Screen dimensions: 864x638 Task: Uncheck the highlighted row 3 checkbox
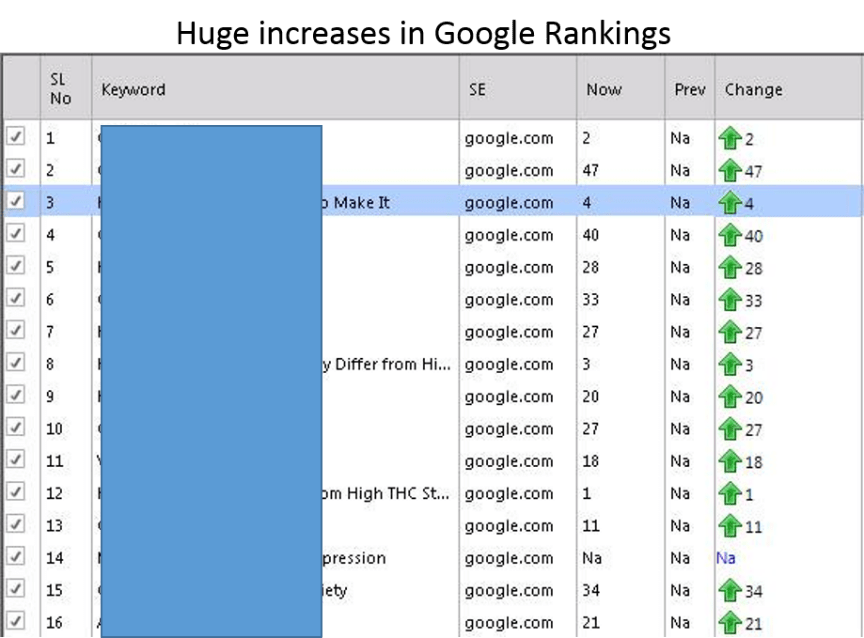point(15,201)
